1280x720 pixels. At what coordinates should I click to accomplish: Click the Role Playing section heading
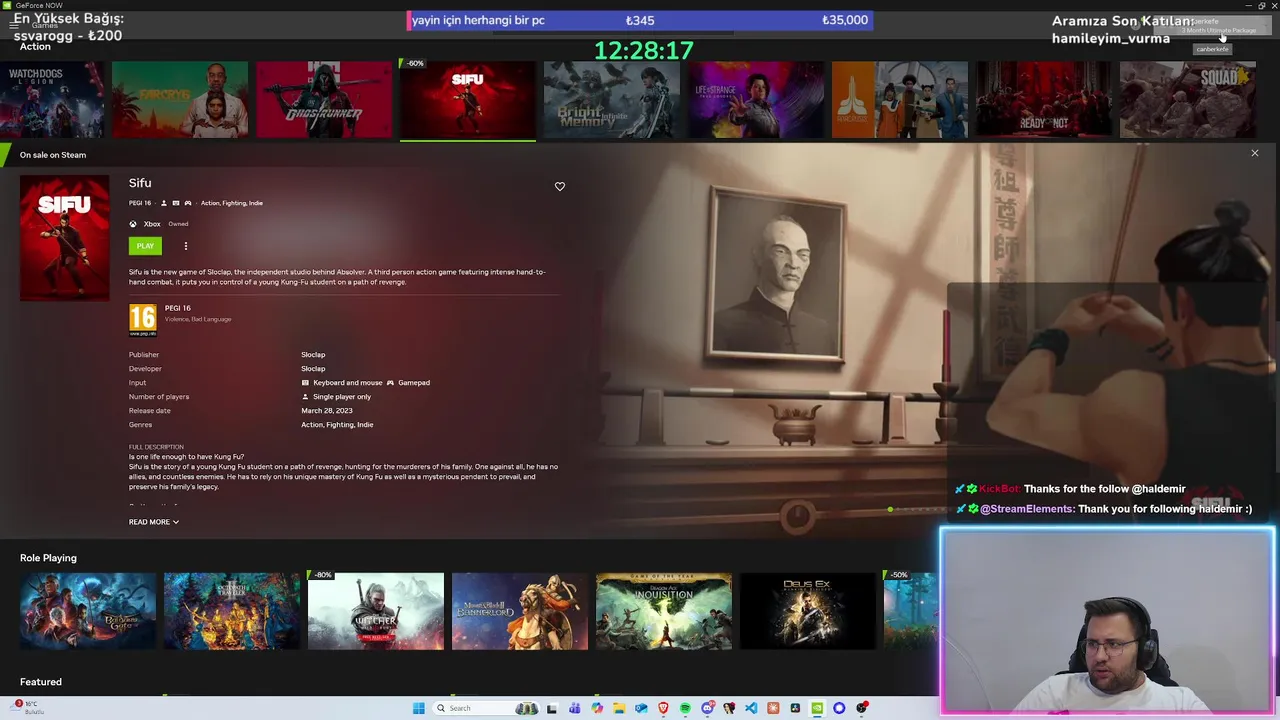(48, 558)
